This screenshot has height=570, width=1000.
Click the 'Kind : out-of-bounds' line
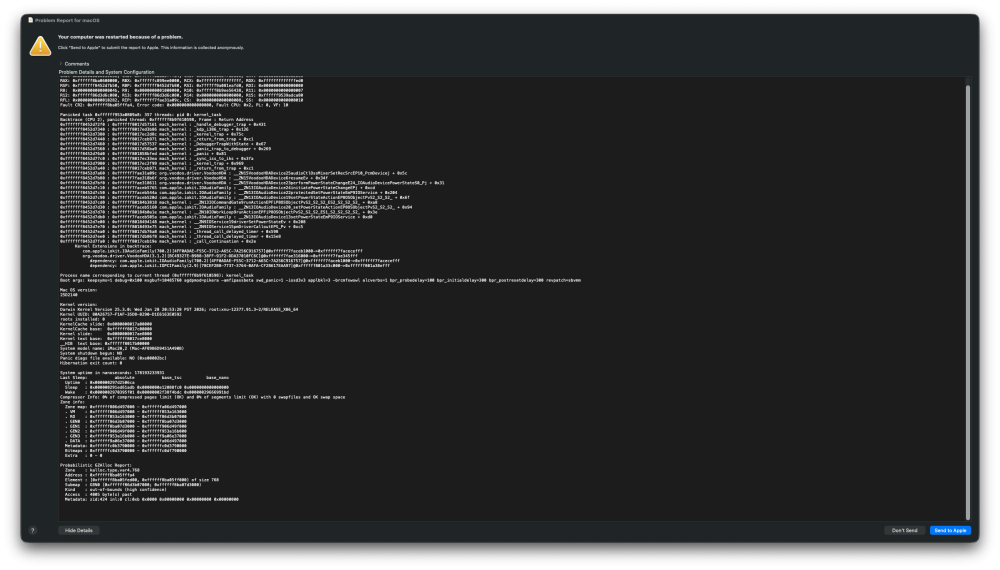tap(115, 490)
